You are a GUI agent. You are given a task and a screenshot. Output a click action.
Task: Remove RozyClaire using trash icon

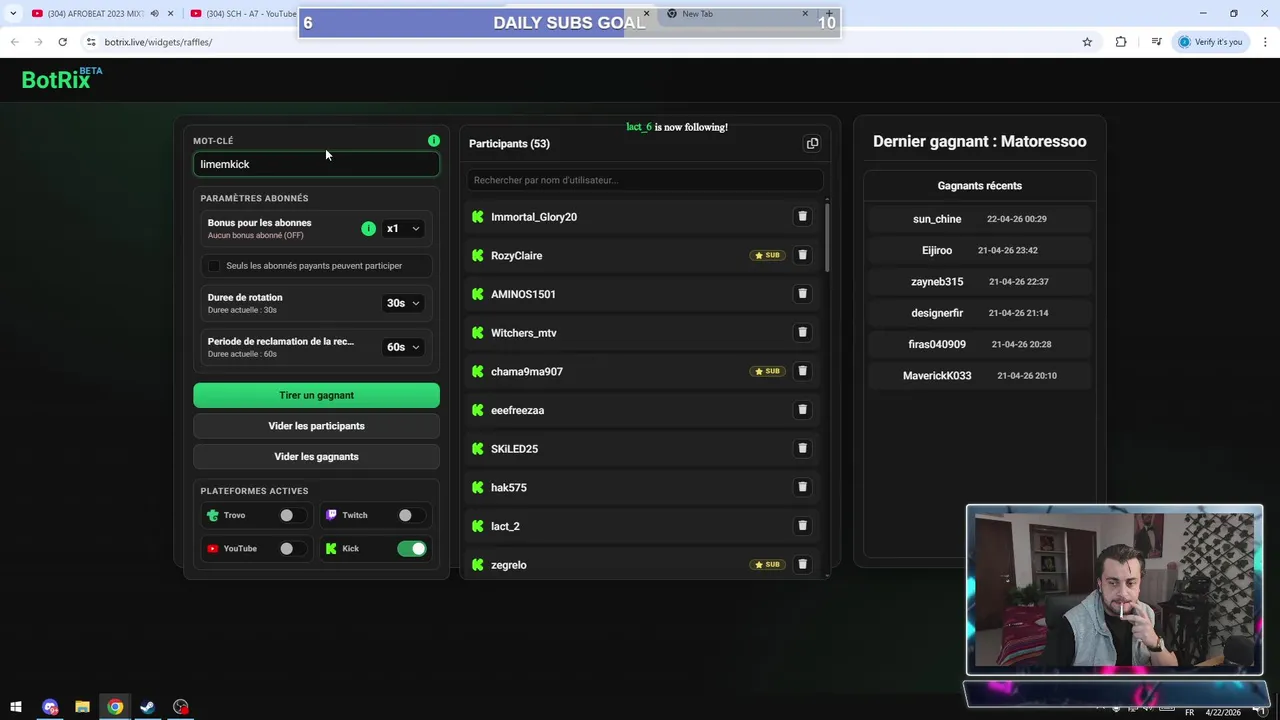802,255
